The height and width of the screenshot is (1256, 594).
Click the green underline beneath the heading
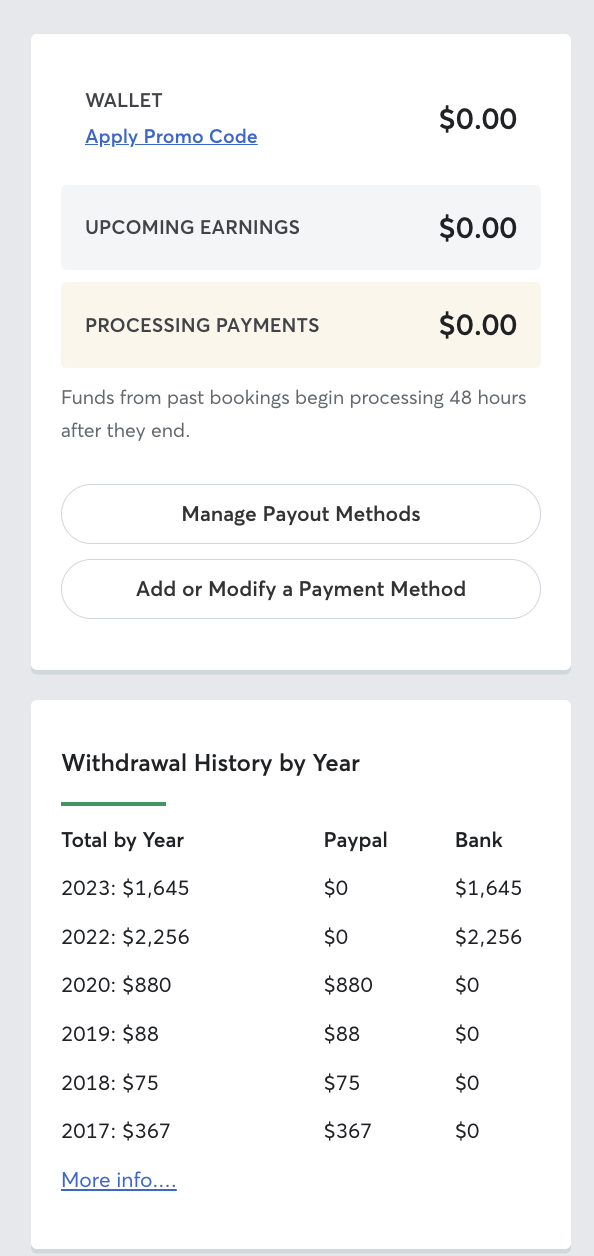click(x=113, y=800)
